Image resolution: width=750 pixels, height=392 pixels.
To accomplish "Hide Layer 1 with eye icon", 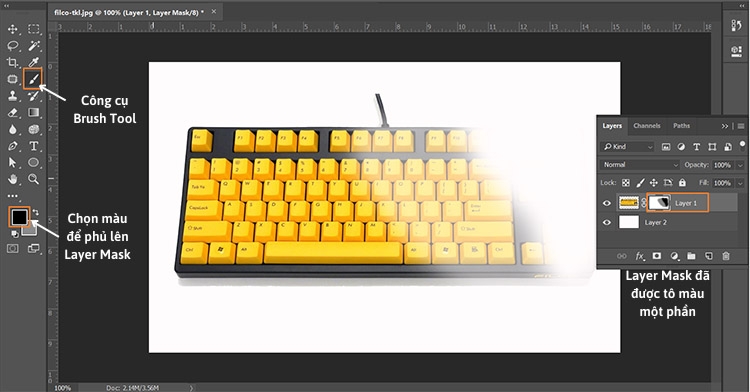I will 607,203.
